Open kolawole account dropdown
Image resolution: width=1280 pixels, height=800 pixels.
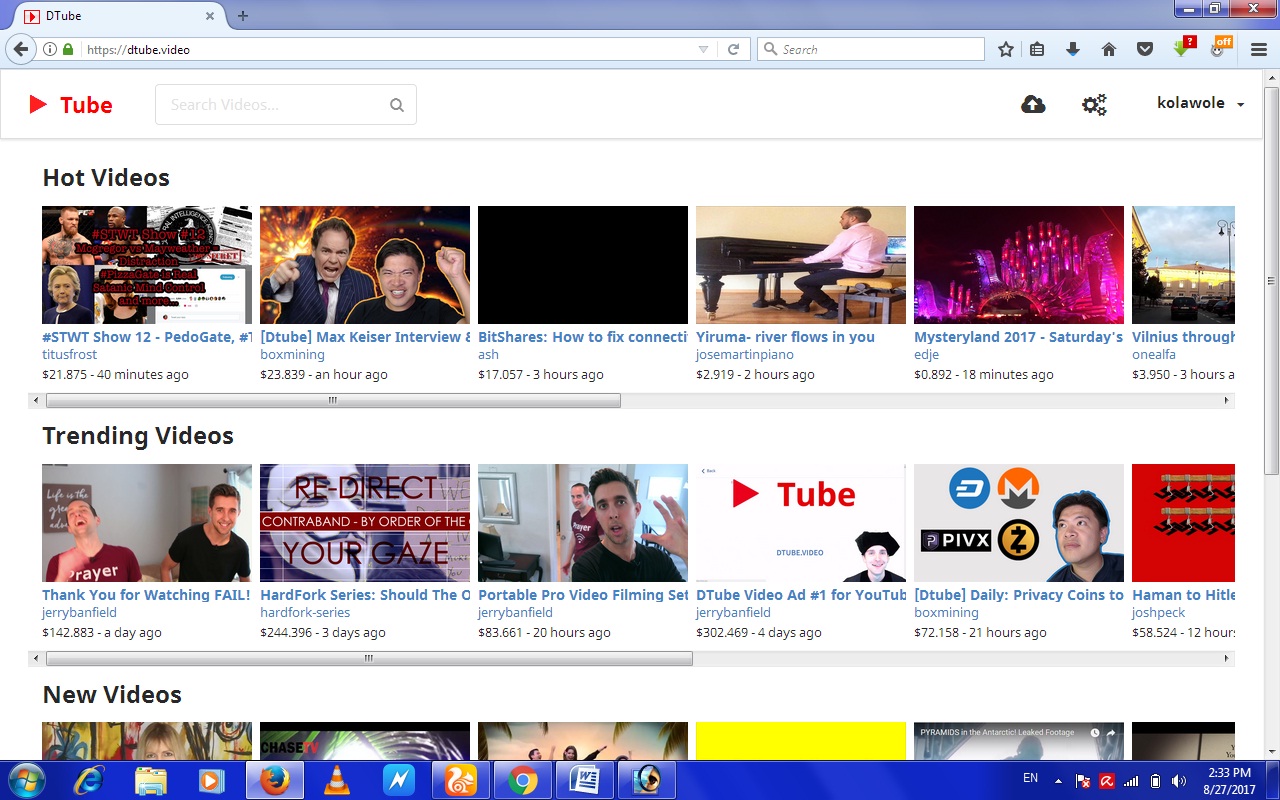1200,104
